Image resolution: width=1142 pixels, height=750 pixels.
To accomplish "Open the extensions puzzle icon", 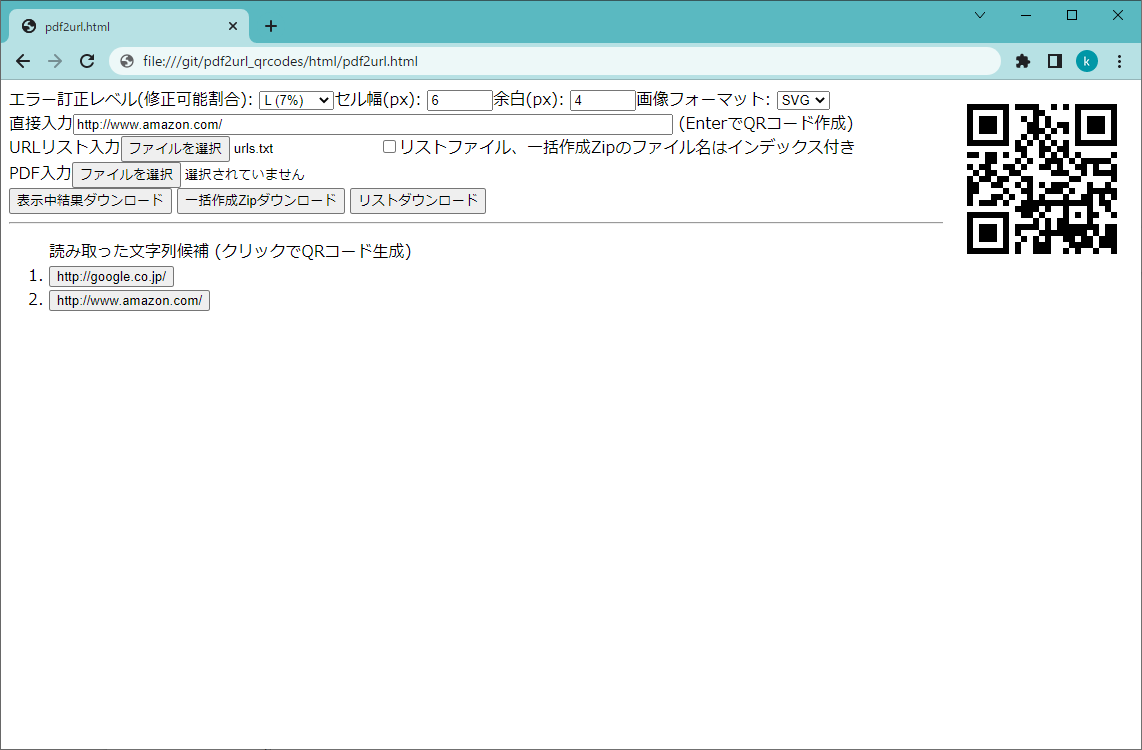I will (1022, 61).
